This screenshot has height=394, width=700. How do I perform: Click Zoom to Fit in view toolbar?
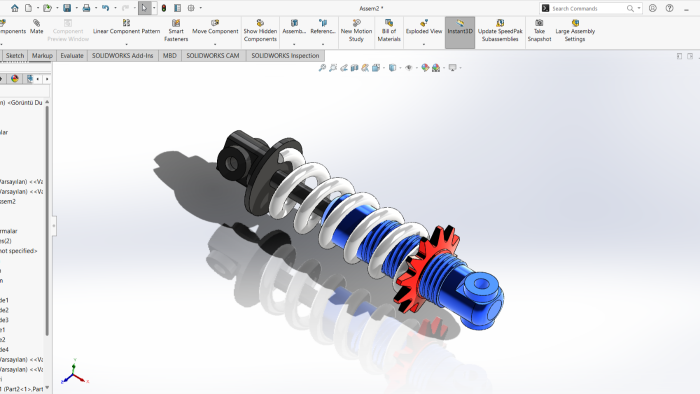pyautogui.click(x=322, y=68)
